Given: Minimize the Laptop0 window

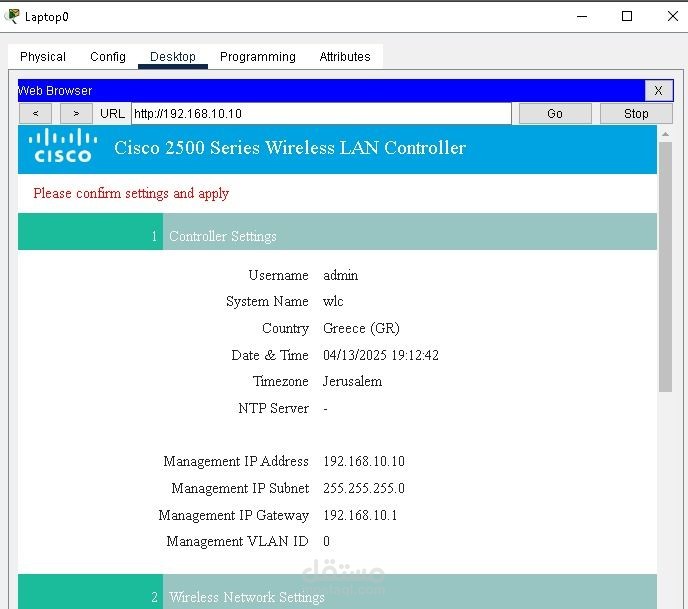Looking at the screenshot, I should point(582,17).
